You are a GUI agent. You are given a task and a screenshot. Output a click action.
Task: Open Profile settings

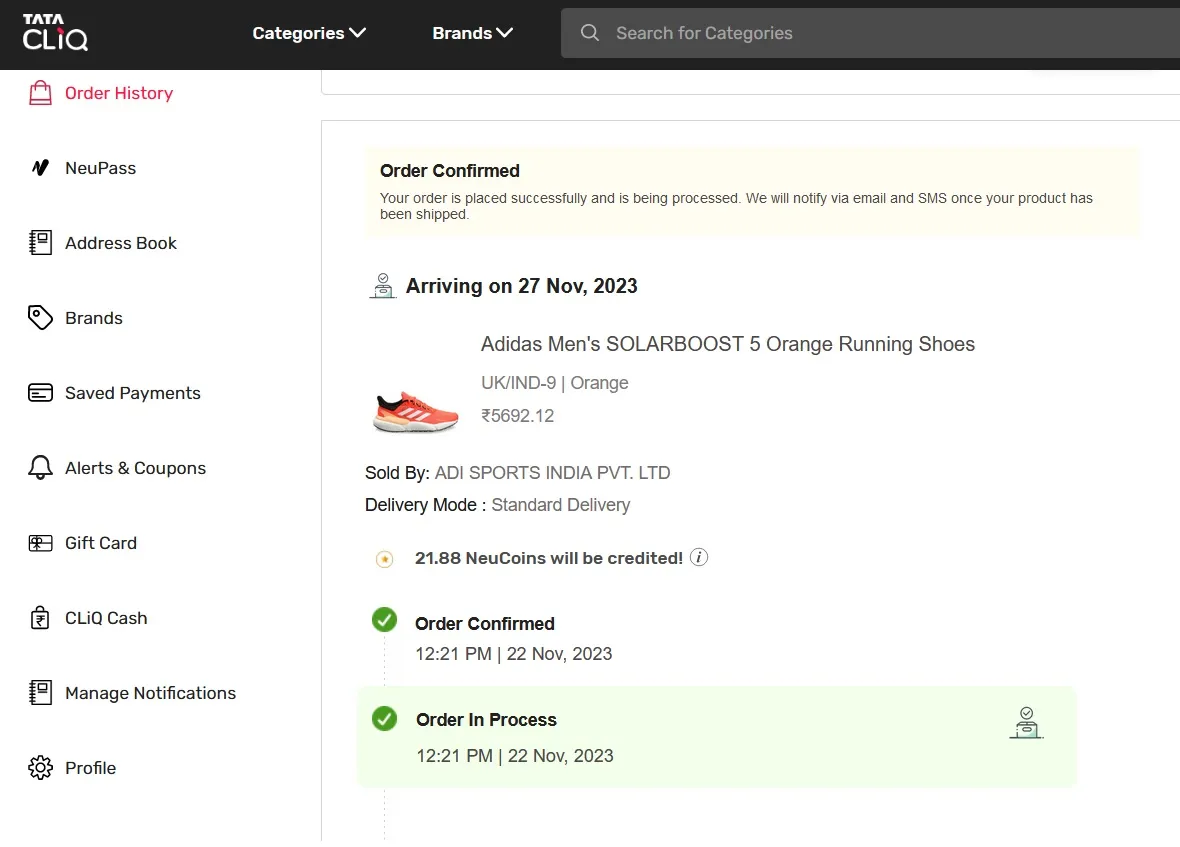(90, 768)
